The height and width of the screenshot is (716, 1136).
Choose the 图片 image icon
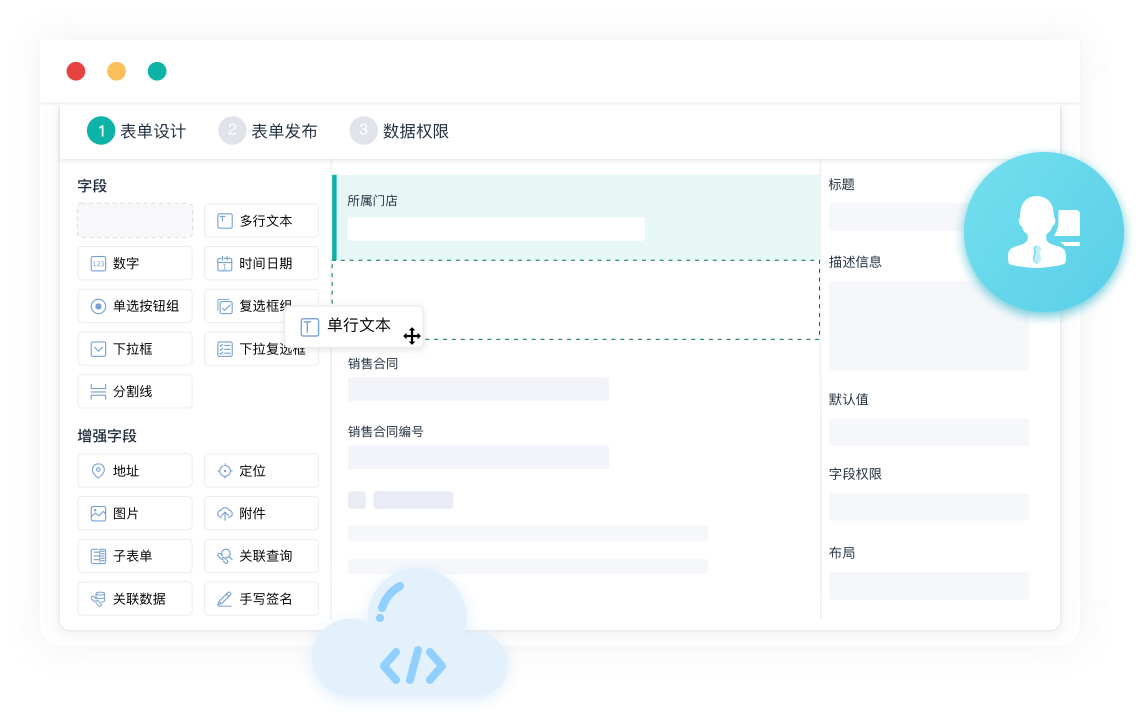[x=98, y=514]
